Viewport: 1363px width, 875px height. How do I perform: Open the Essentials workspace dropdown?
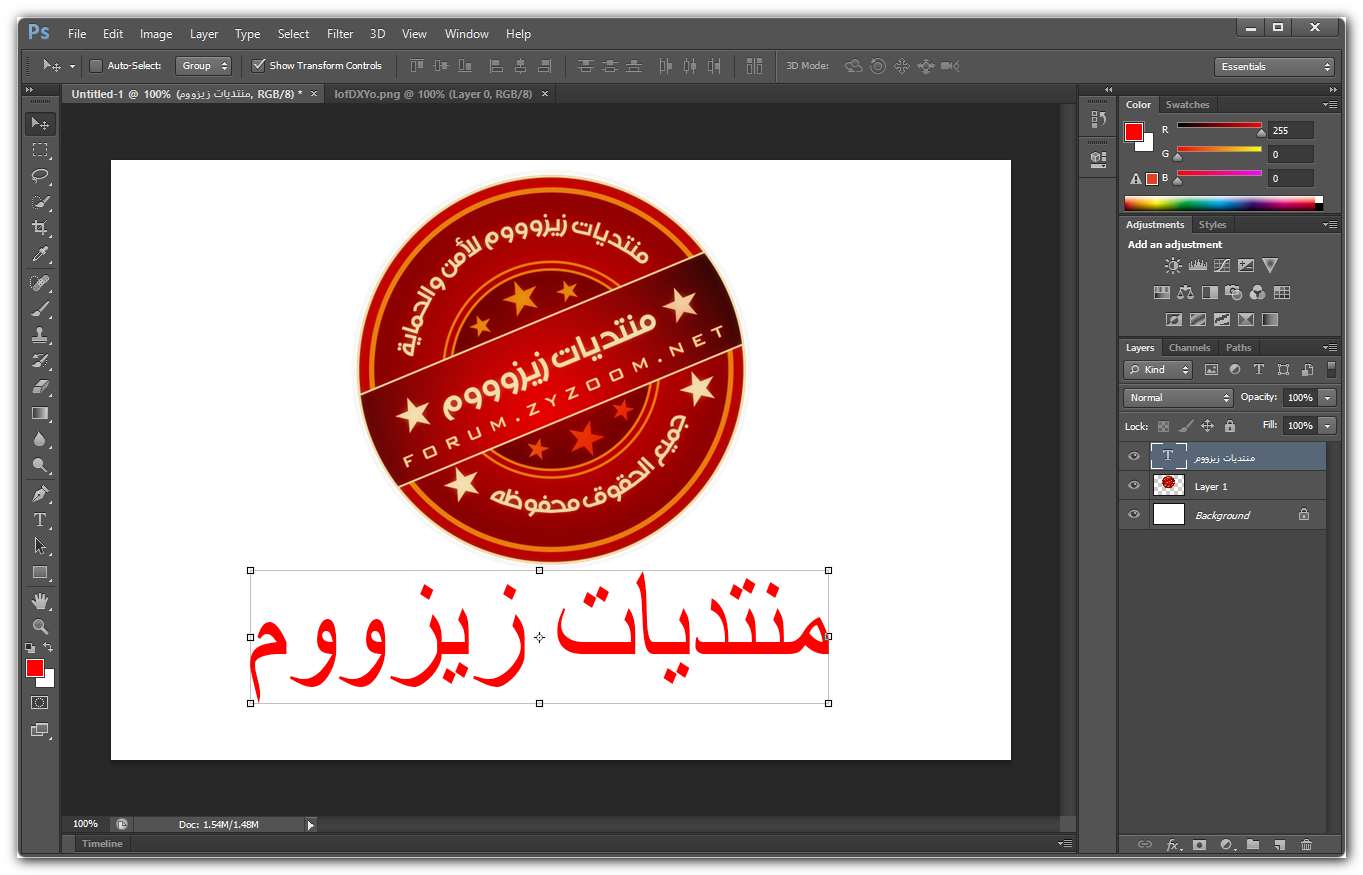(1275, 67)
